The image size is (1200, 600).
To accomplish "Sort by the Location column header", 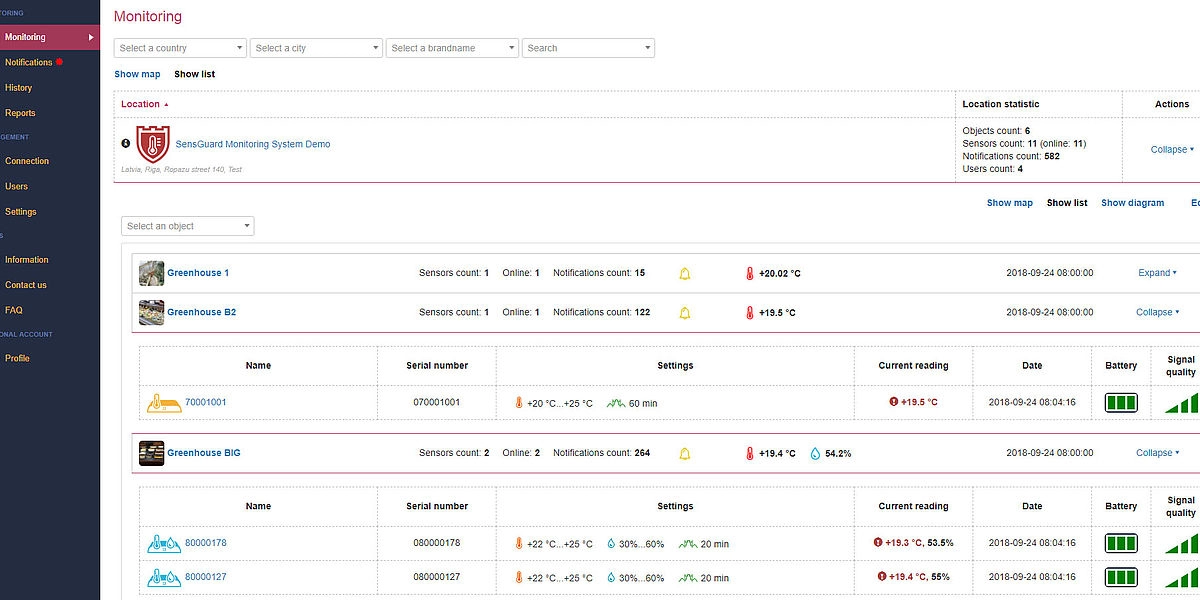I will point(145,104).
